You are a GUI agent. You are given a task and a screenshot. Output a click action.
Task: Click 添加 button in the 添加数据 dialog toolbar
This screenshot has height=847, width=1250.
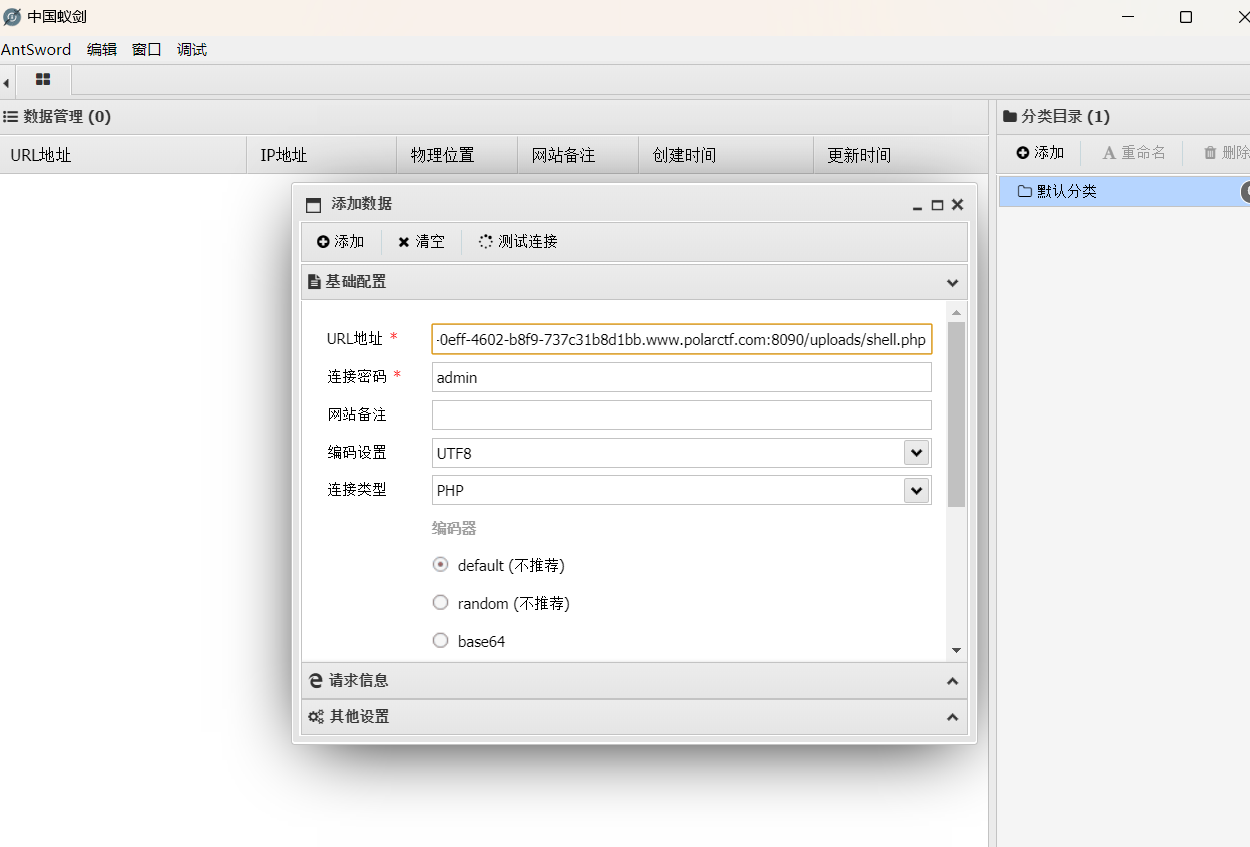[341, 242]
